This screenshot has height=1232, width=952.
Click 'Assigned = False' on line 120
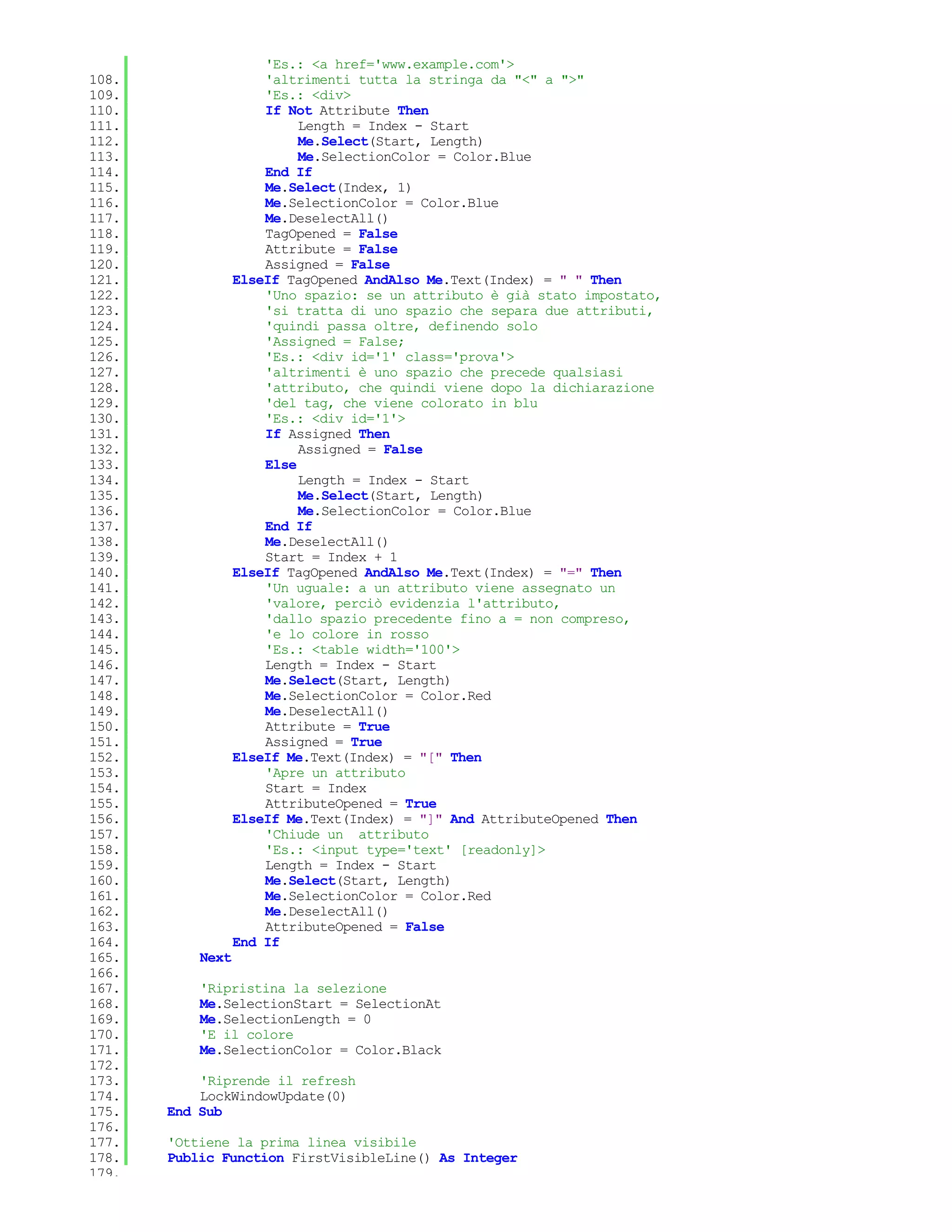point(327,265)
